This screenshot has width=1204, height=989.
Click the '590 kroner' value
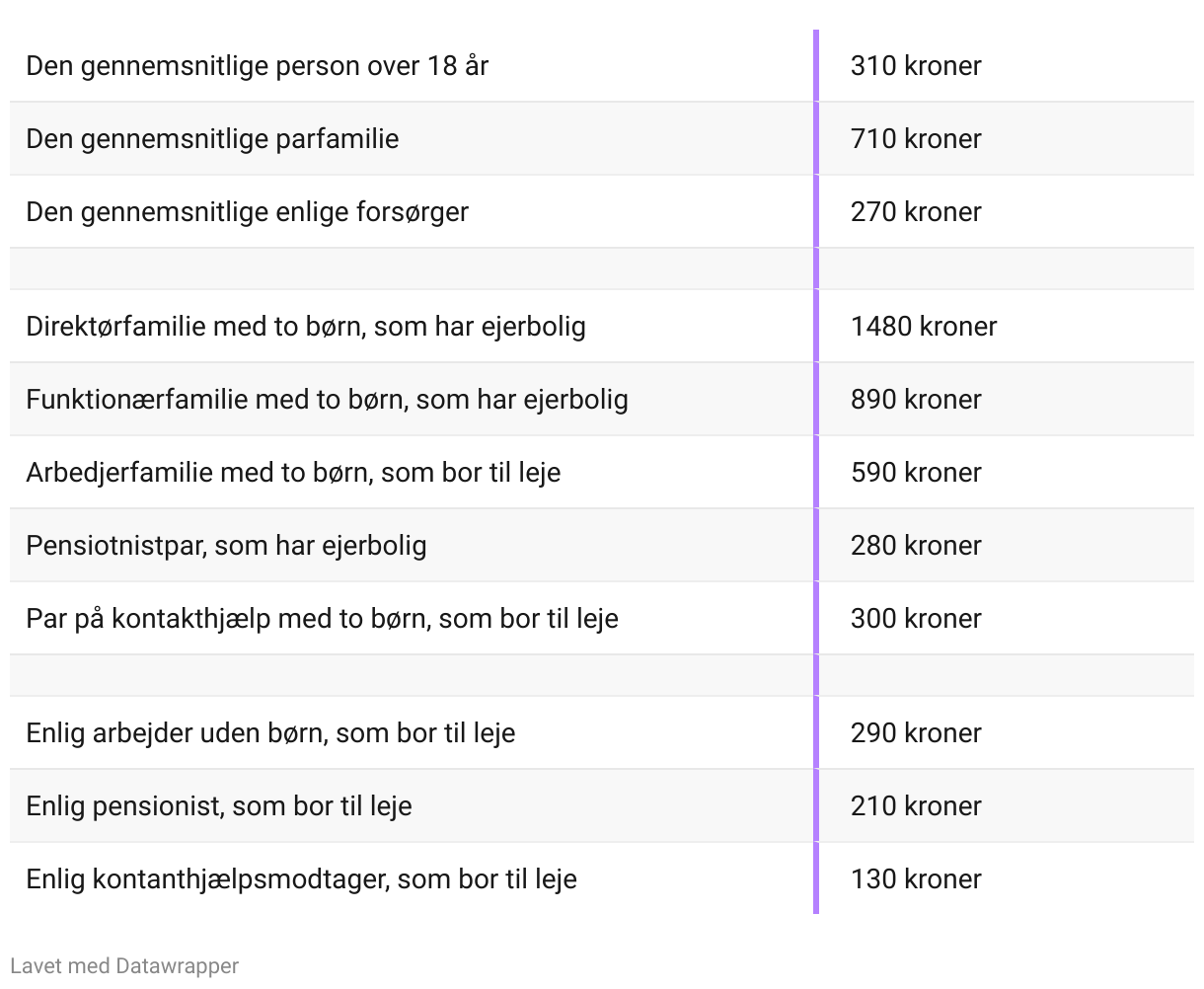tap(916, 473)
